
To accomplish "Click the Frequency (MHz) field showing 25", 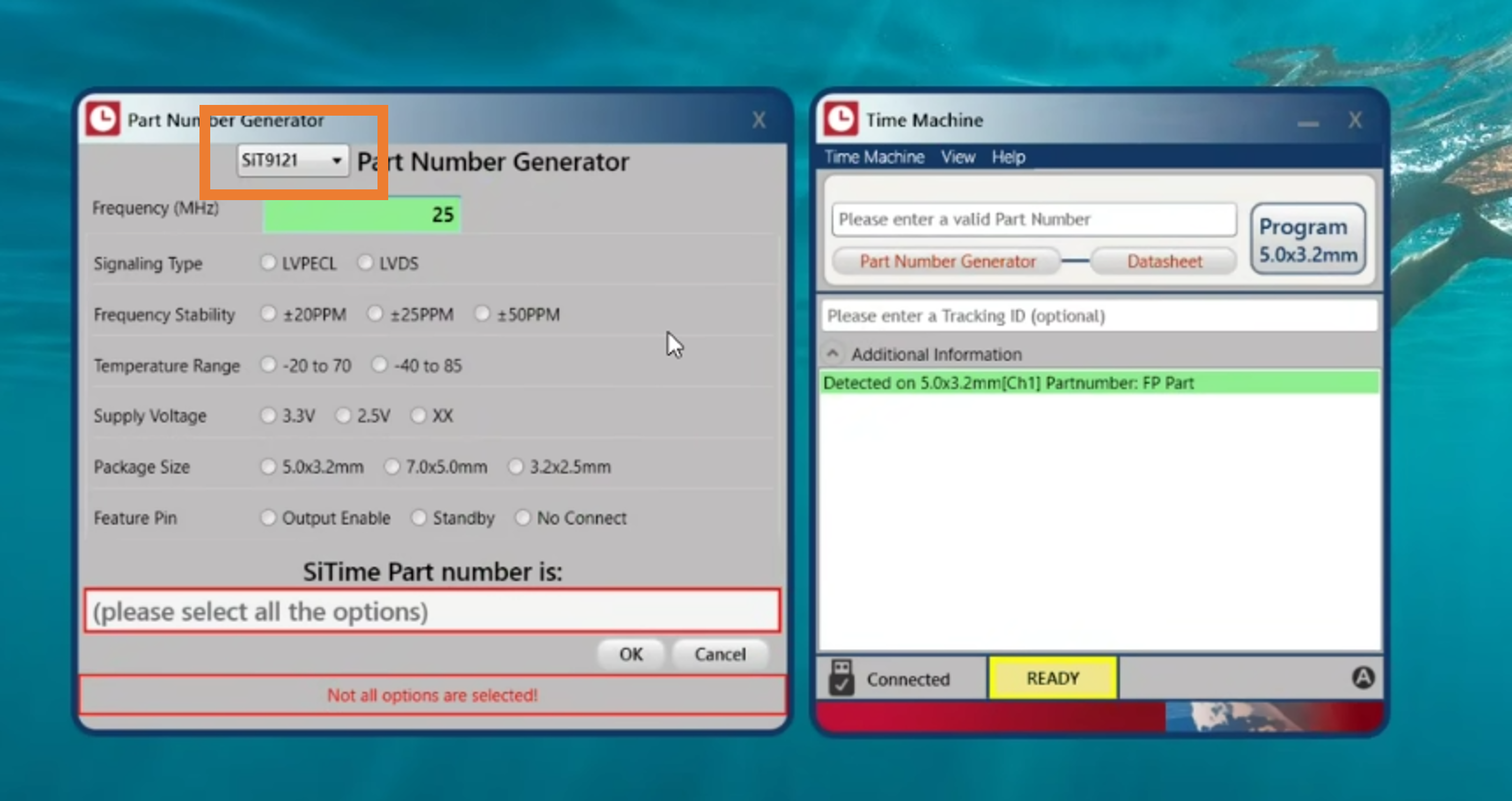I will (362, 214).
